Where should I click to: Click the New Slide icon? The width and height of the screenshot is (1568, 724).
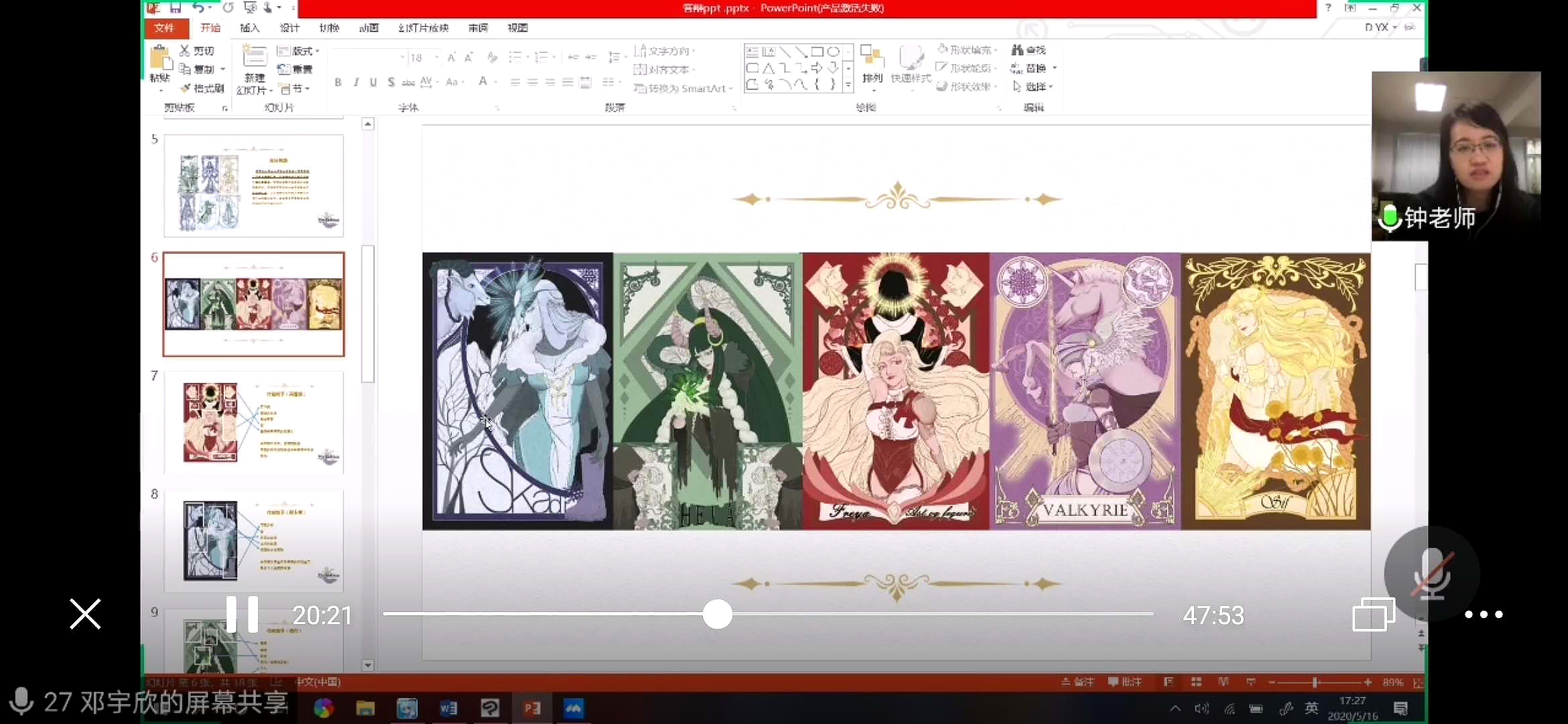tap(255, 56)
